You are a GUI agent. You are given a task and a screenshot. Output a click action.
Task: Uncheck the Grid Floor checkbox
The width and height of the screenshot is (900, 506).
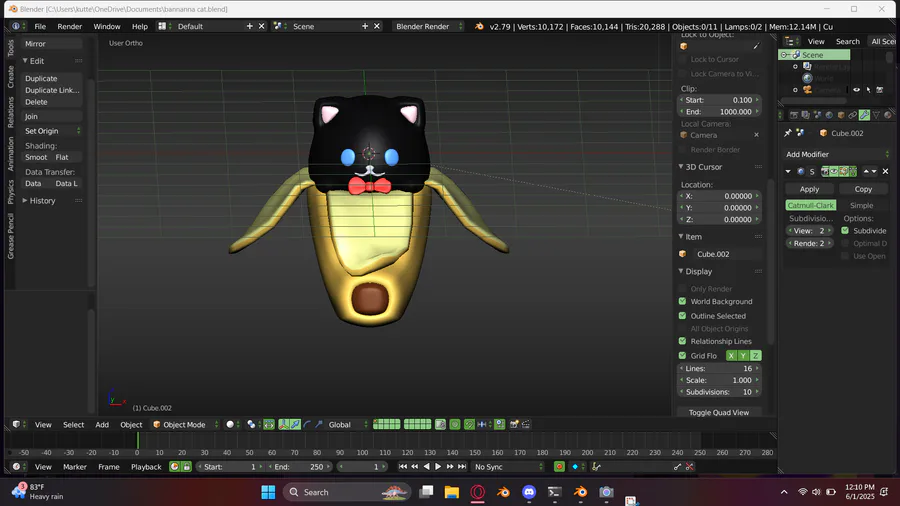682,356
